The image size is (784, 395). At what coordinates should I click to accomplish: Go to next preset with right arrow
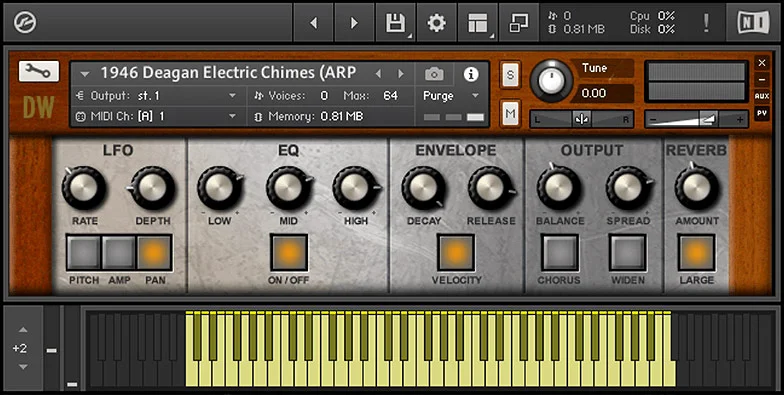(x=354, y=22)
